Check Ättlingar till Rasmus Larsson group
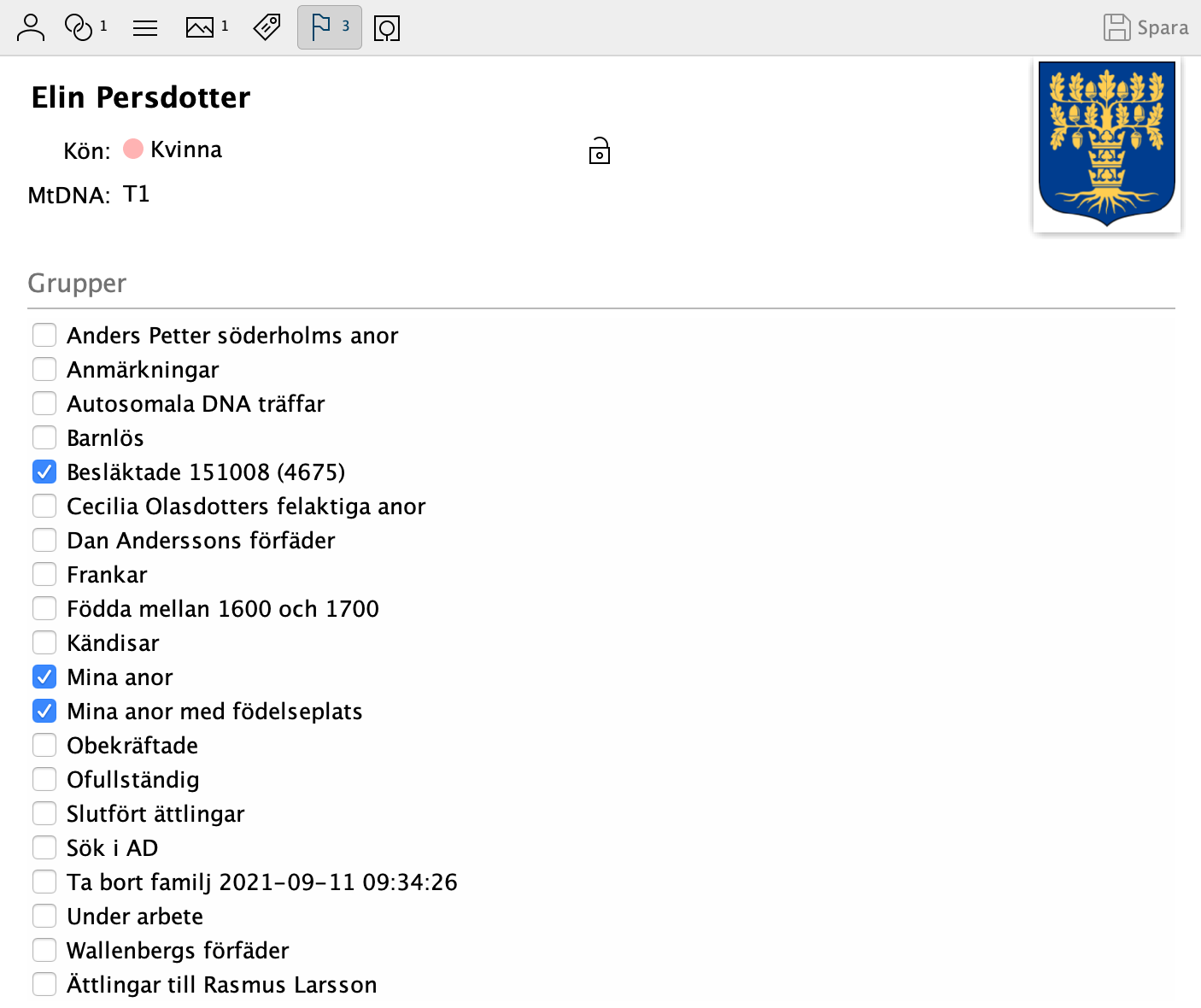This screenshot has width=1201, height=1008. (44, 984)
